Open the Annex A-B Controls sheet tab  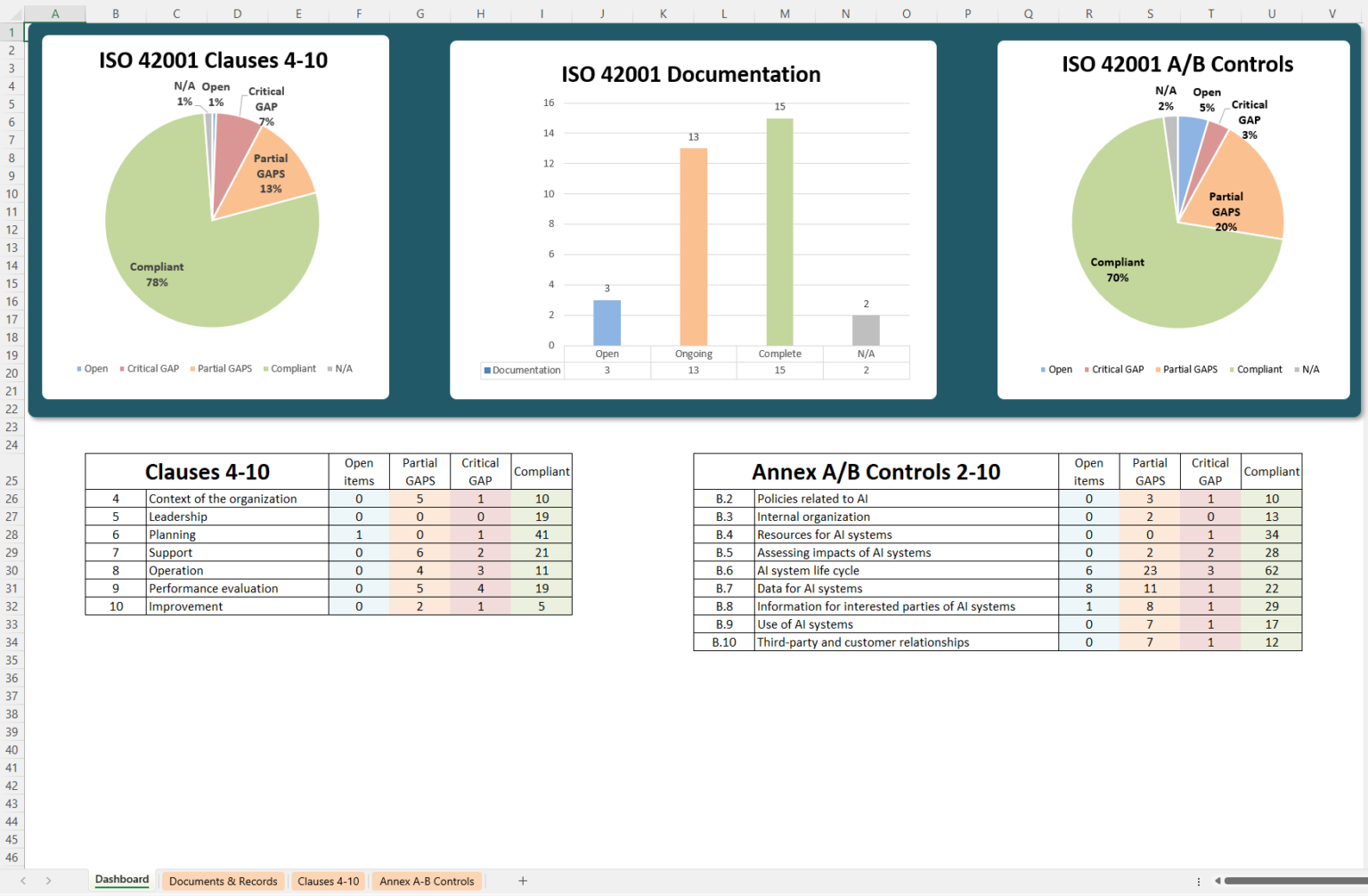(x=427, y=881)
